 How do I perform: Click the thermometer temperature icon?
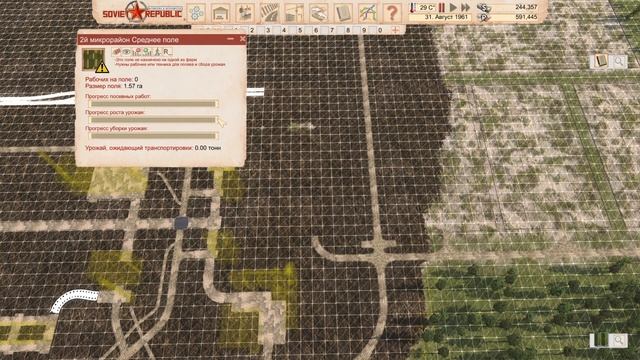[x=413, y=8]
